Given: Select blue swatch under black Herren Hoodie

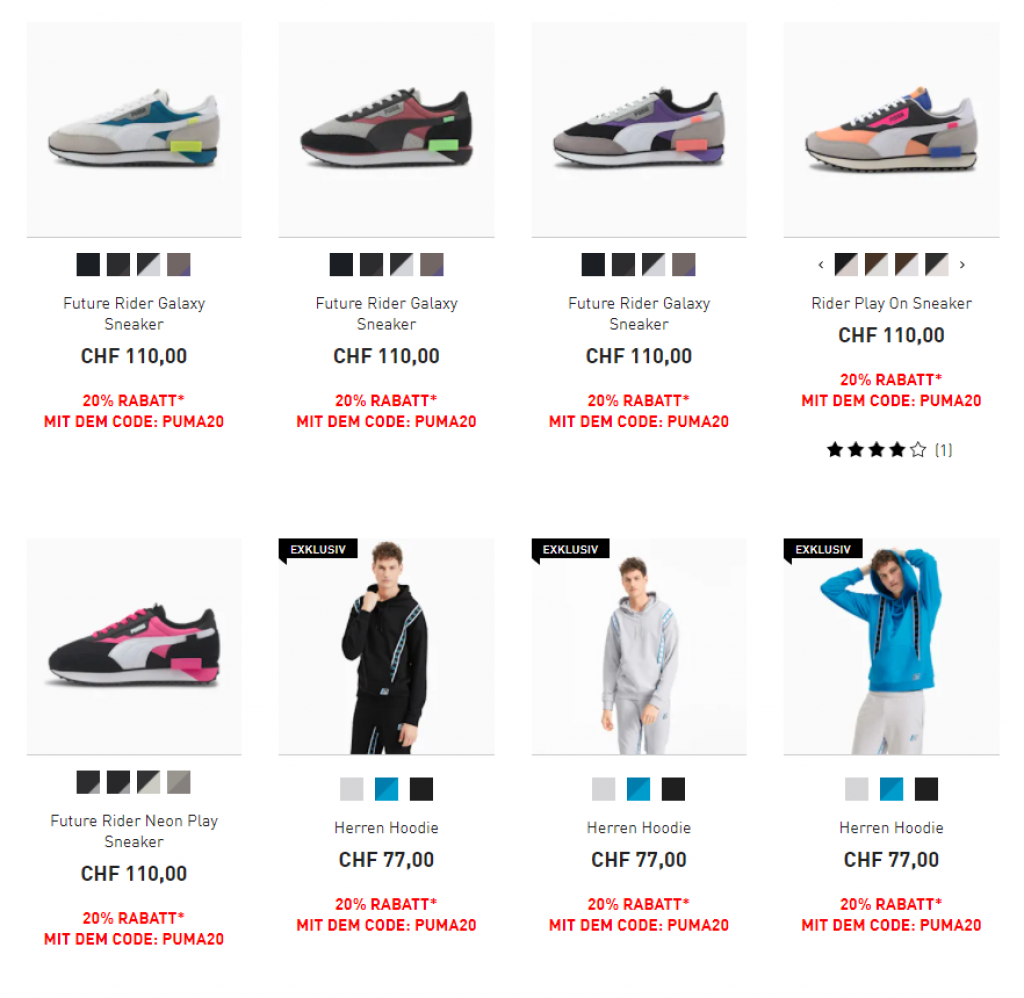Looking at the screenshot, I should [387, 789].
